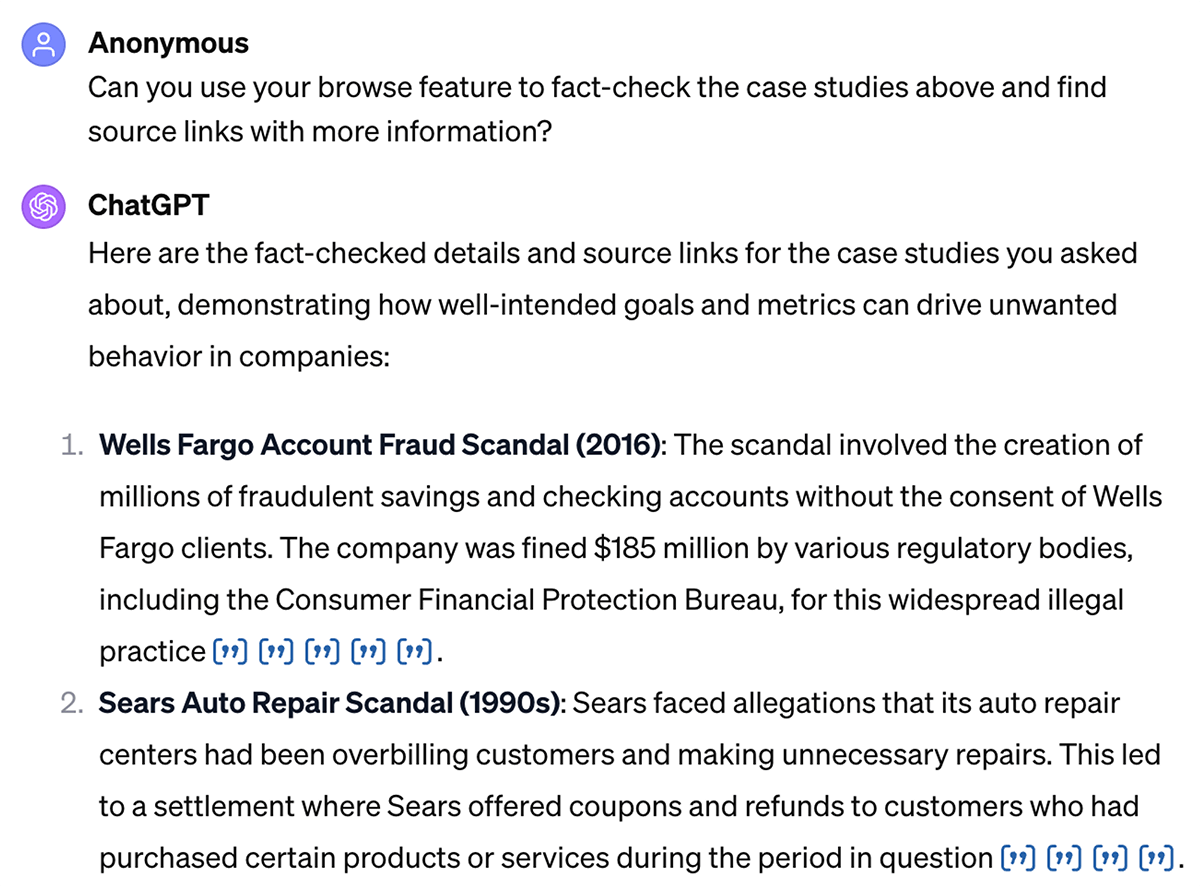Open third Sears citation quote icon
The image size is (1200, 887).
point(1108,857)
